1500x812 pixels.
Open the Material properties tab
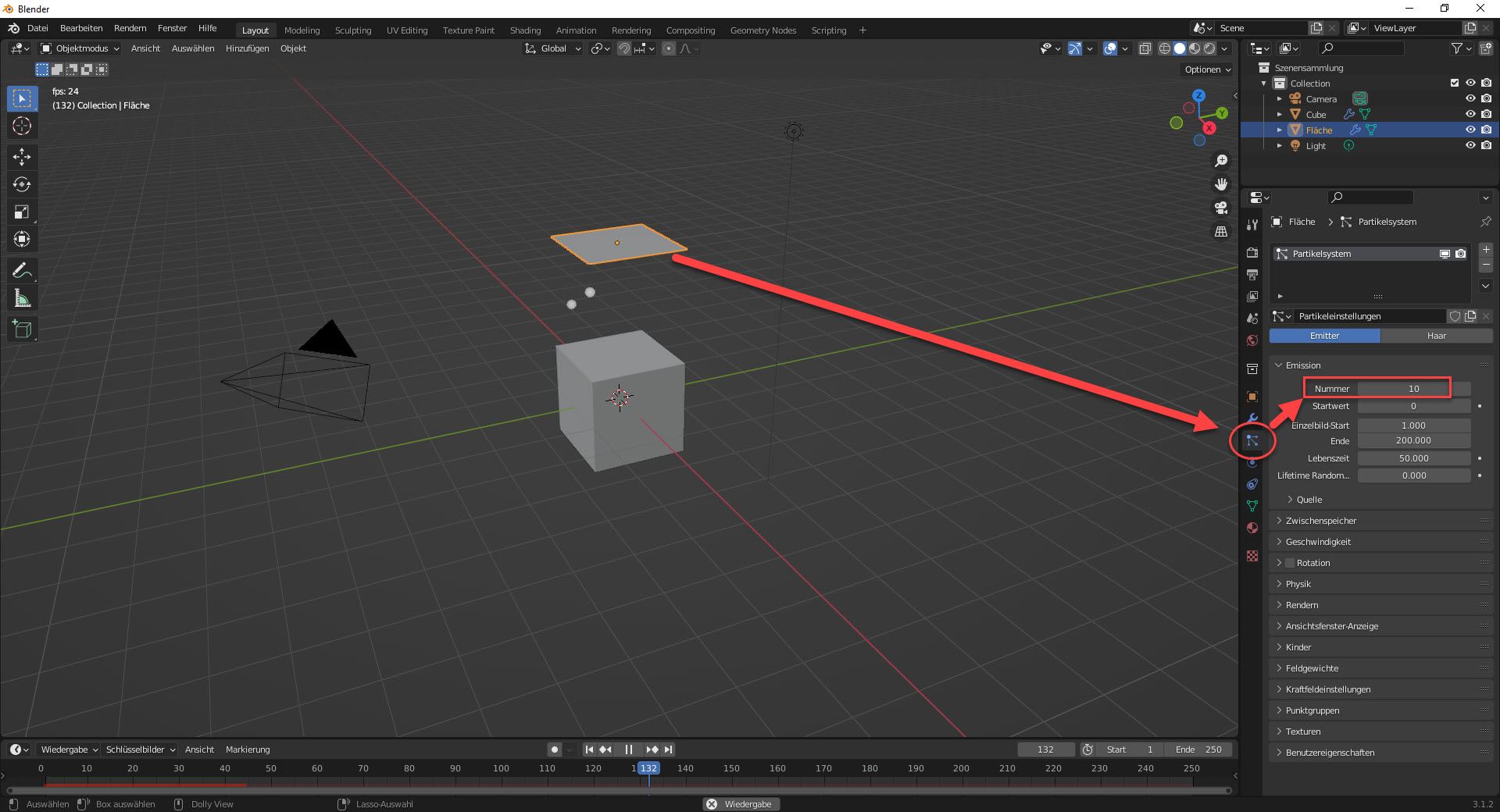(x=1252, y=528)
